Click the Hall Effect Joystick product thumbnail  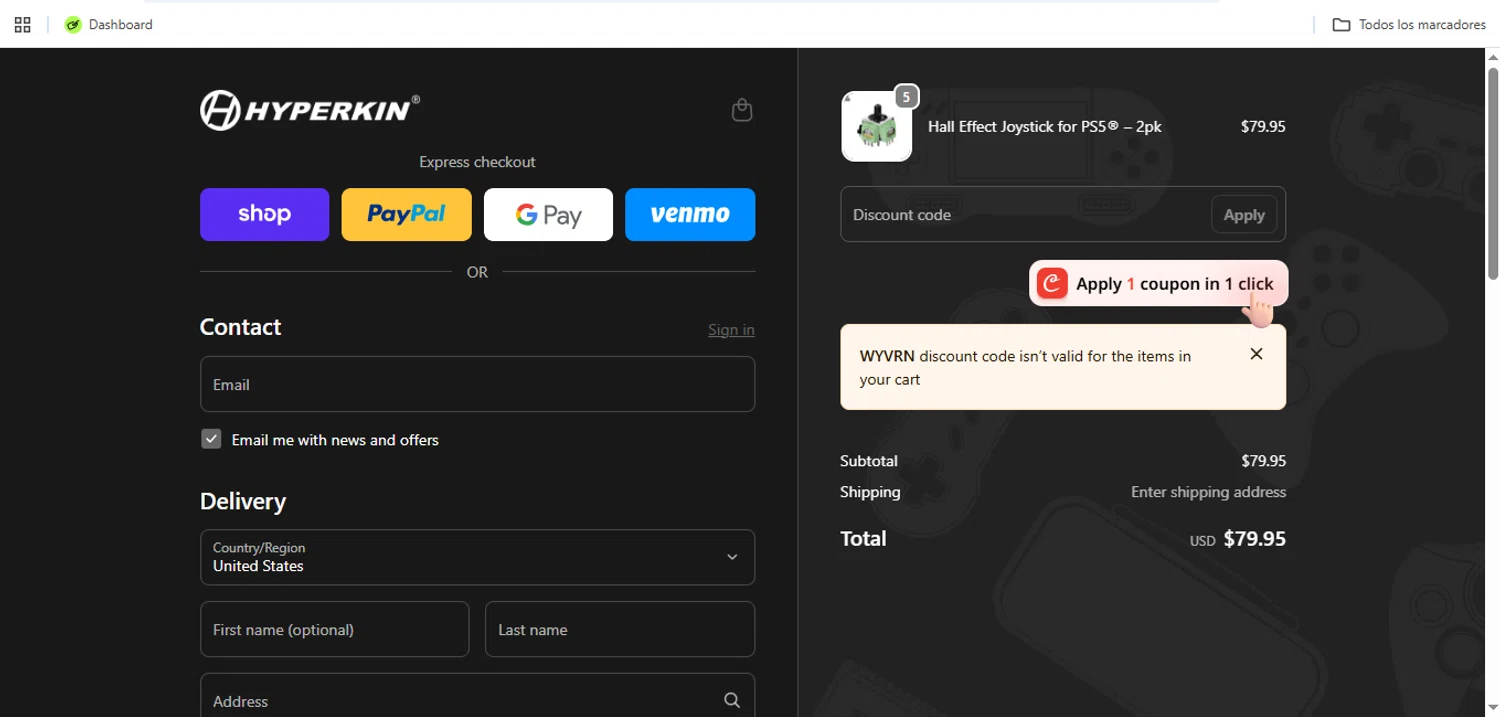tap(877, 126)
